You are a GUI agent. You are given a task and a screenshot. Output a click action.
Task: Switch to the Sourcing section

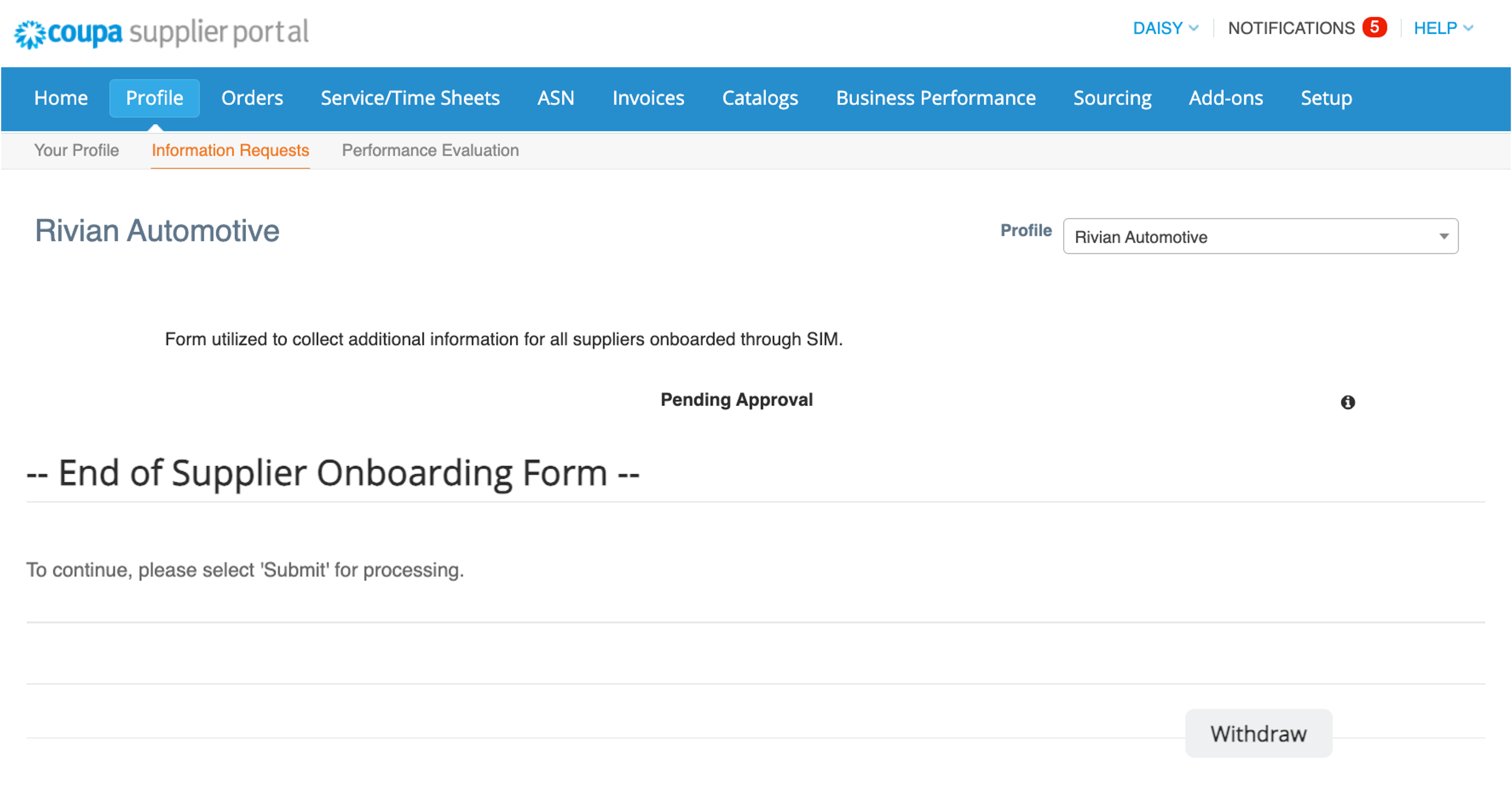pyautogui.click(x=1112, y=98)
